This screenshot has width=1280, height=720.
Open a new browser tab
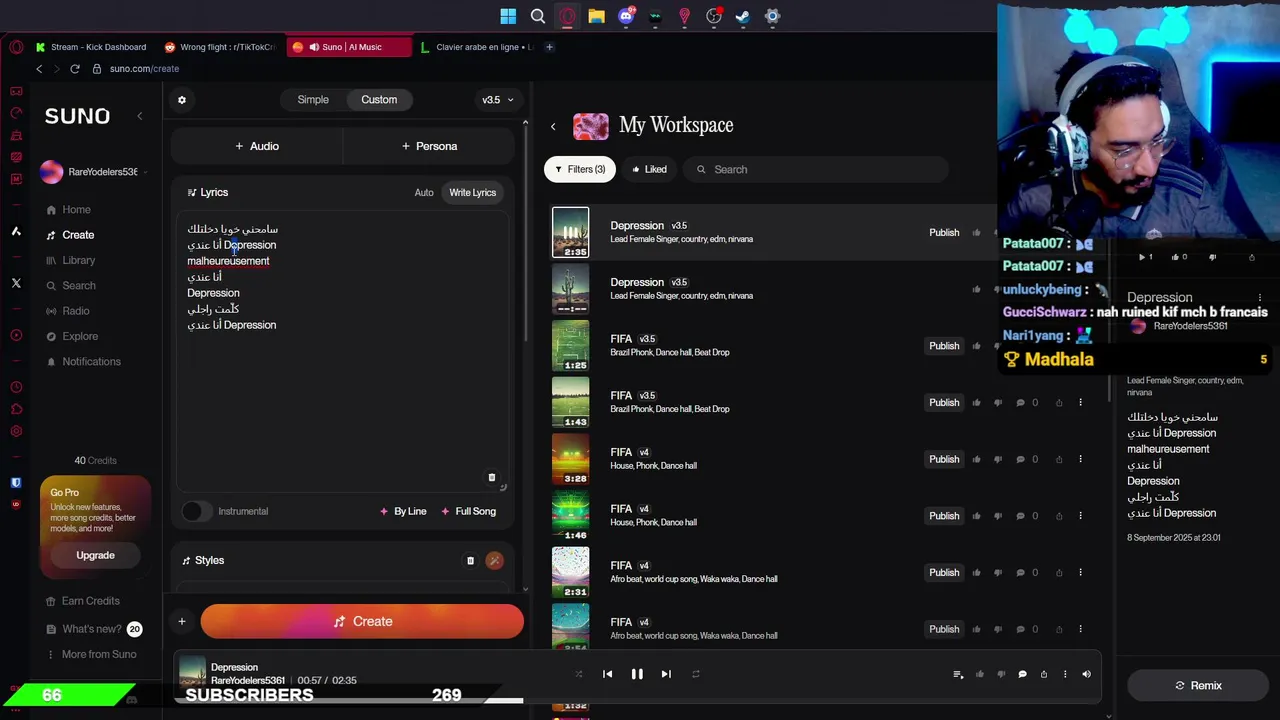point(550,47)
